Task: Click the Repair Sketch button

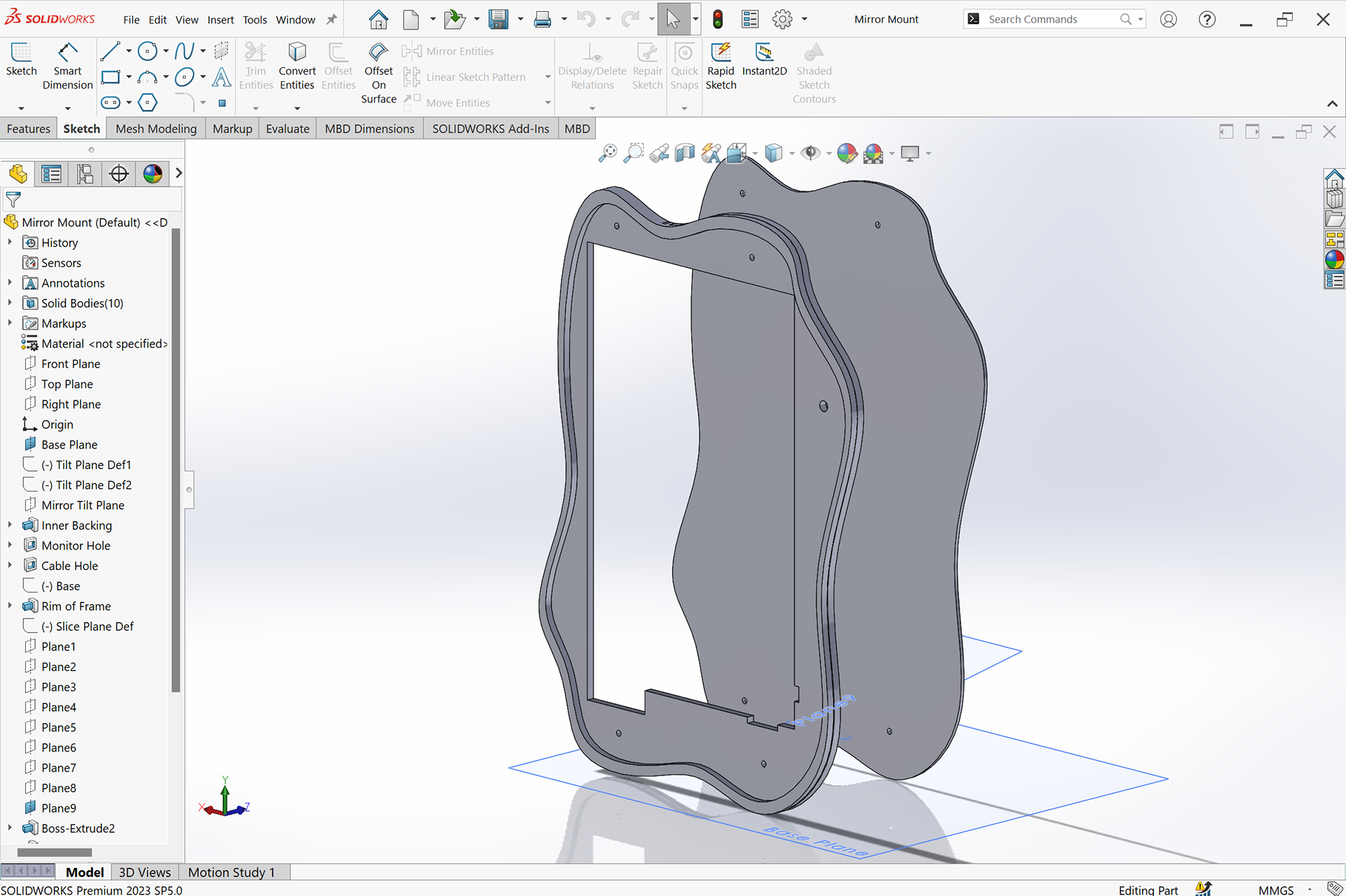Action: coord(647,67)
